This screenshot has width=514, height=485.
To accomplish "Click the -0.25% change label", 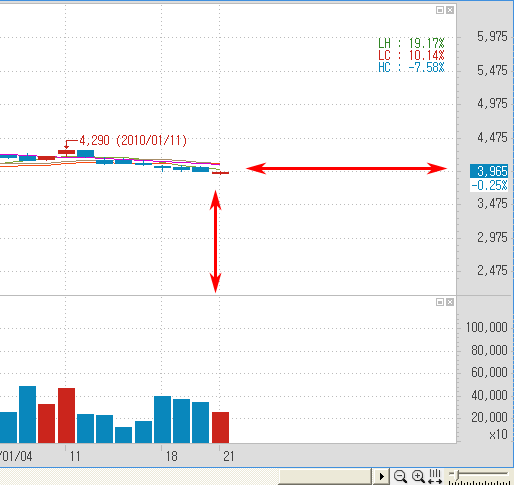I will point(489,185).
